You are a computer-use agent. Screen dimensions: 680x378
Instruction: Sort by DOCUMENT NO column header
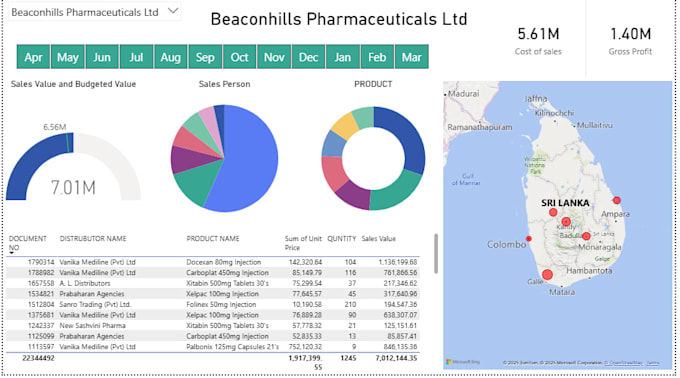click(x=27, y=243)
